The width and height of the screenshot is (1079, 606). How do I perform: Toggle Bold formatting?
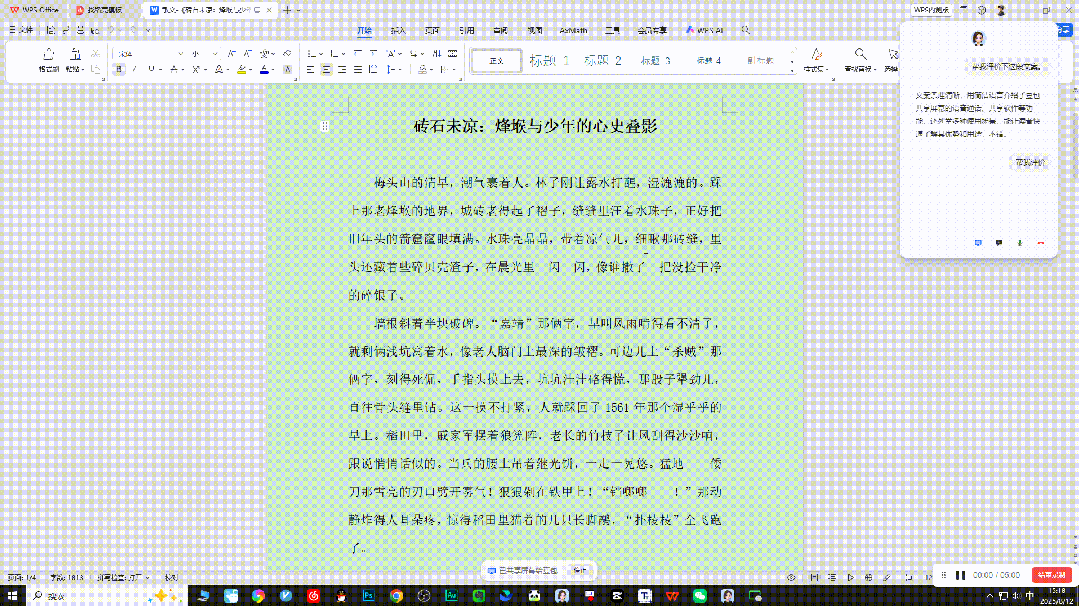pos(119,69)
